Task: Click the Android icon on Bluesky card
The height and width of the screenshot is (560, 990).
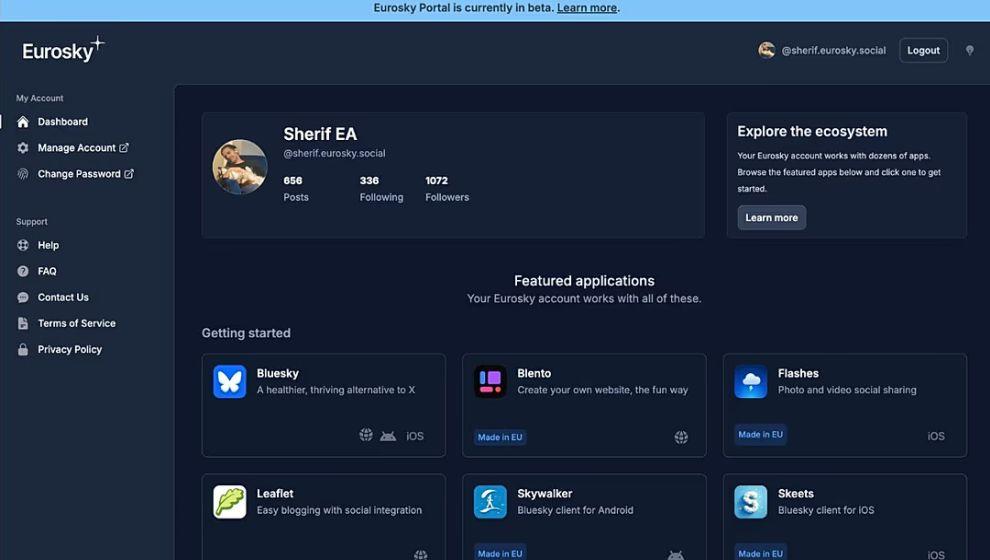Action: click(388, 436)
